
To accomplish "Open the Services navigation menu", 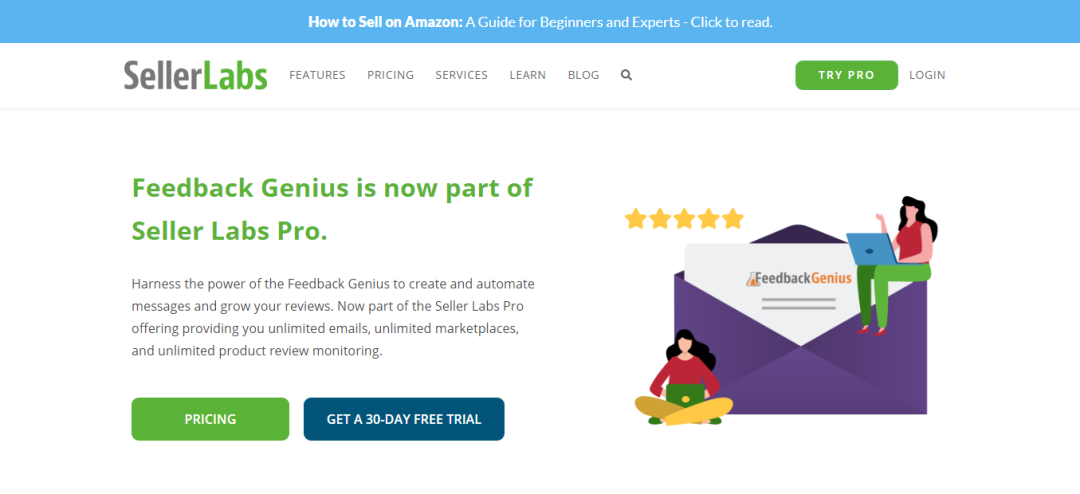I will coord(461,75).
